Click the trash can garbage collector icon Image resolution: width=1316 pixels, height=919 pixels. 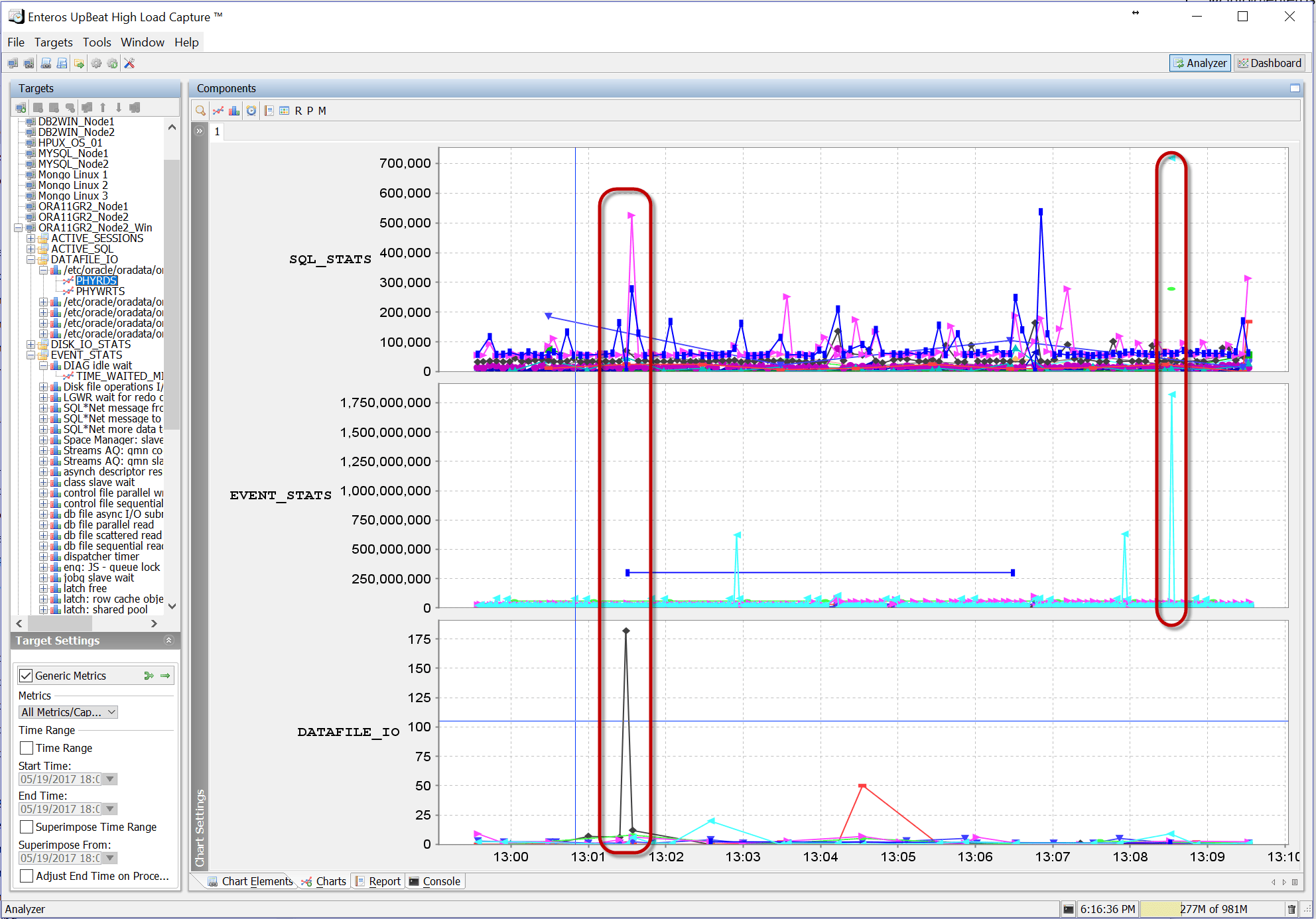[1291, 909]
